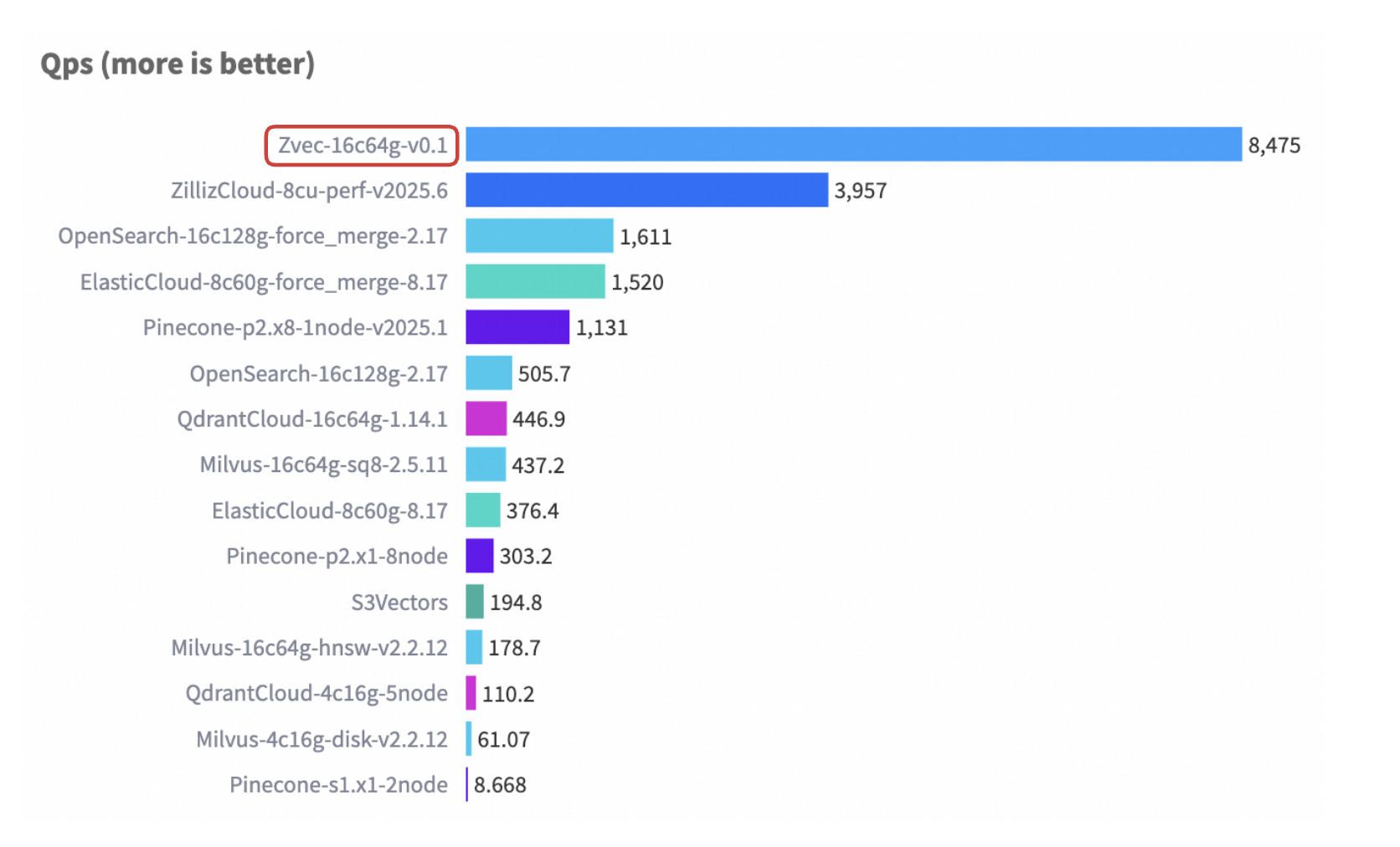1400x847 pixels.
Task: Click the 3,957 value next to ZillizCloud bar
Action: [x=860, y=191]
